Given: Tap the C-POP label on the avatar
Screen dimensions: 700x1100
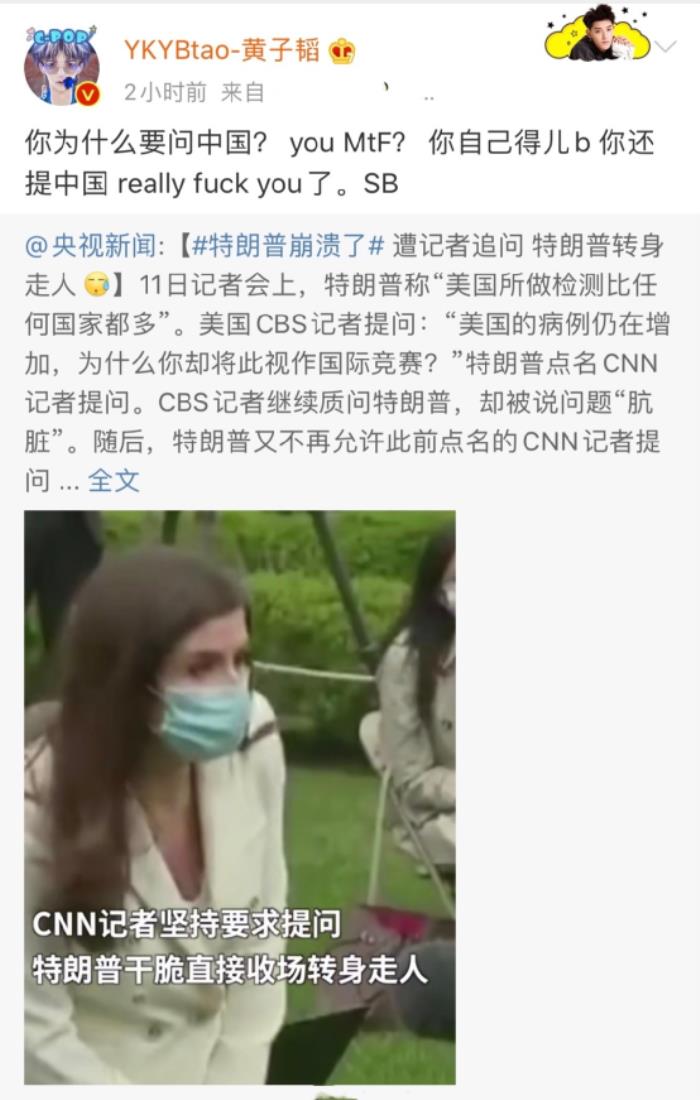Looking at the screenshot, I should [x=60, y=36].
